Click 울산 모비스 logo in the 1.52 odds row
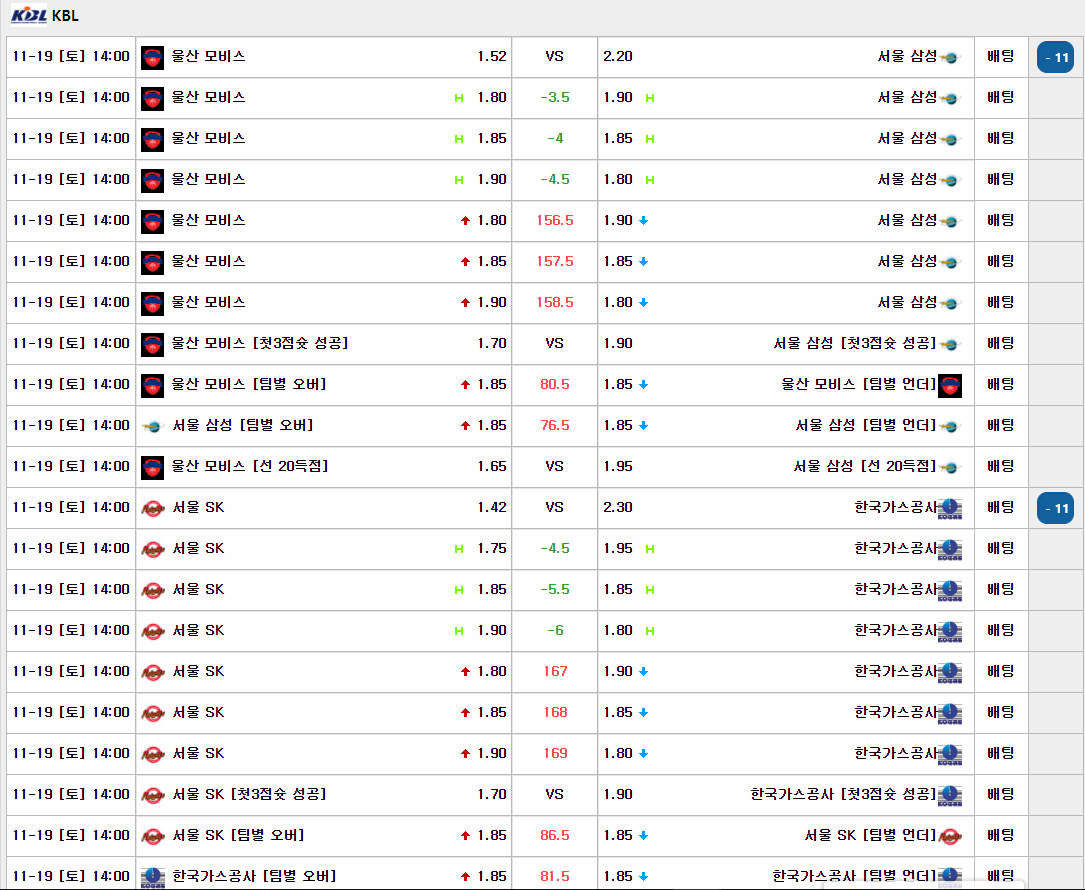 pyautogui.click(x=152, y=57)
